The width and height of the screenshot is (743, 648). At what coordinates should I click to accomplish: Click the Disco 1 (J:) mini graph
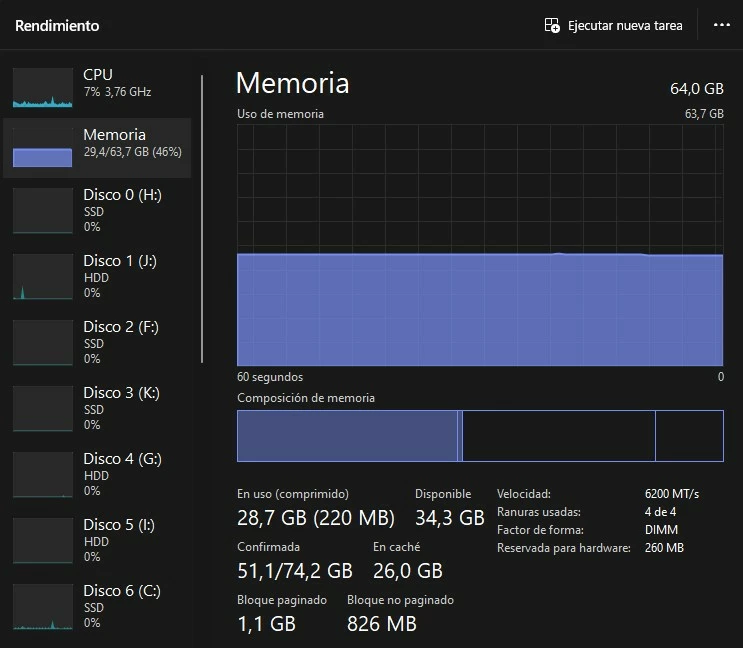[x=43, y=277]
